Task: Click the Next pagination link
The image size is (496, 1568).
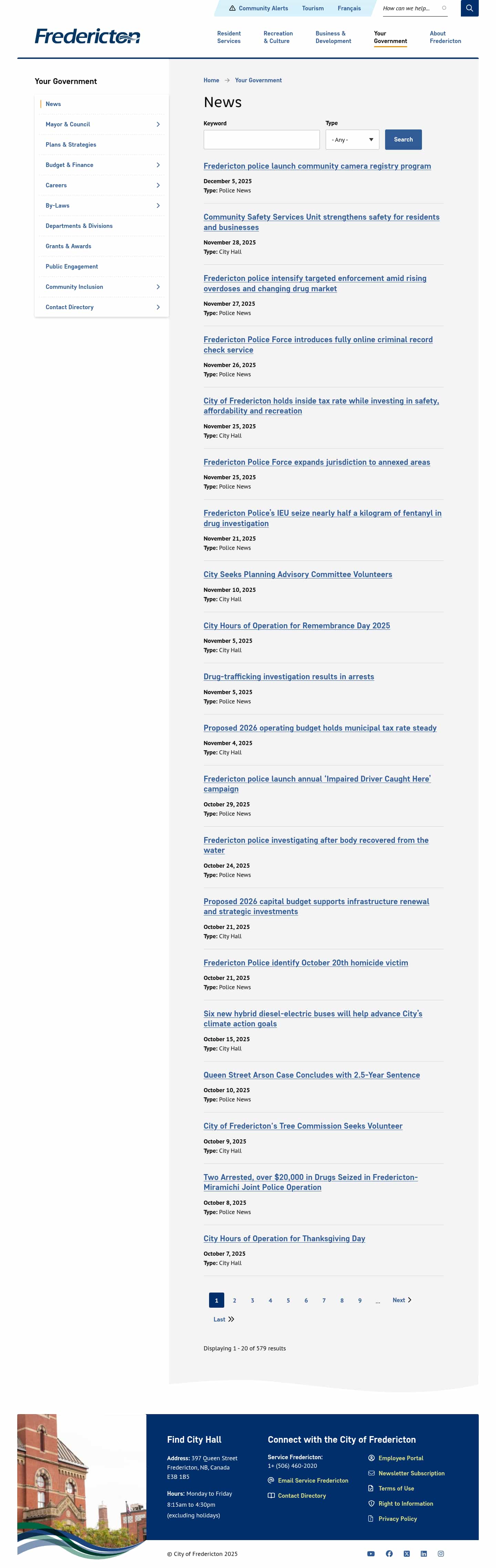Action: click(x=402, y=1299)
